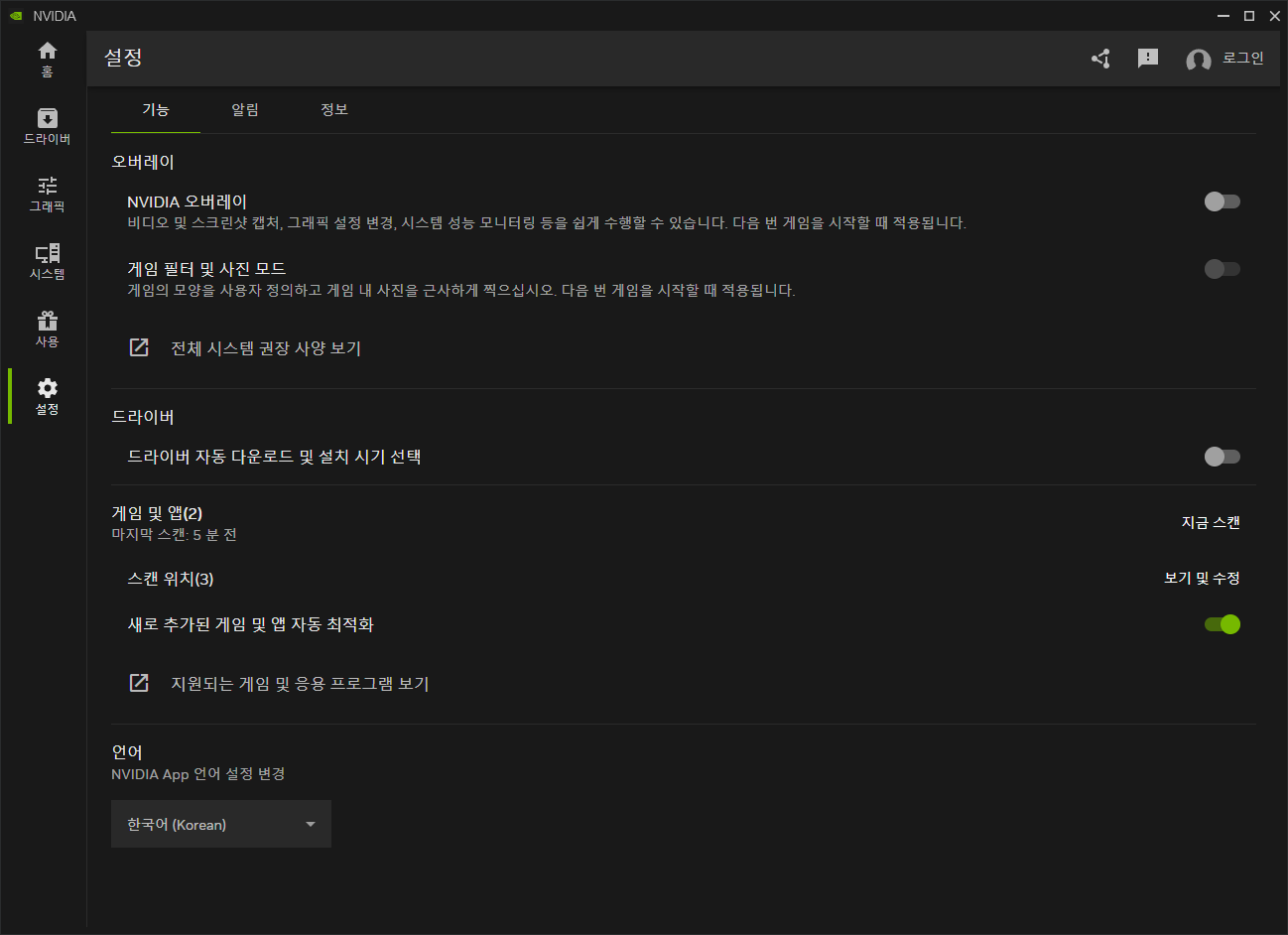
Task: Click 보기 및 수정 for scan locations
Action: 1202,578
